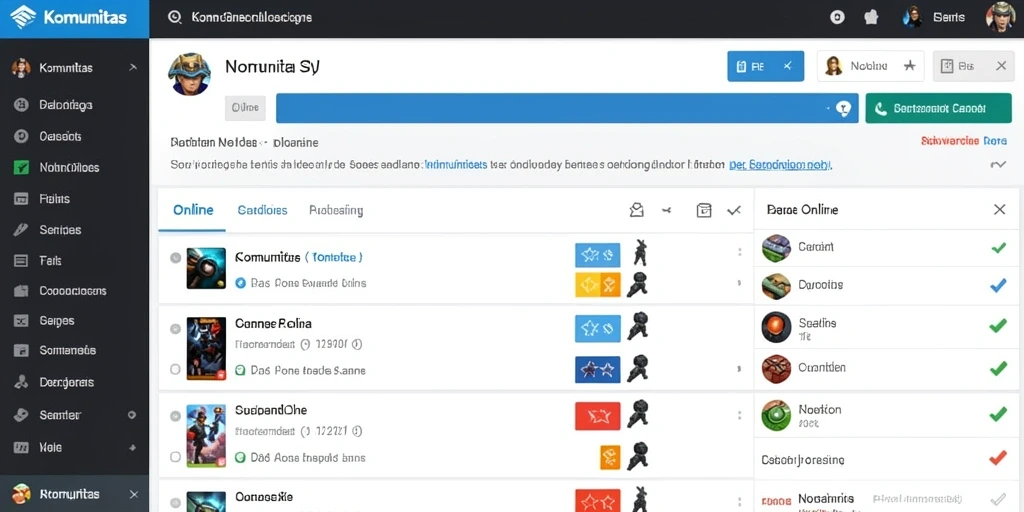Image resolution: width=1024 pixels, height=512 pixels.
Task: Select the Dengerers sidebar icon
Action: (x=21, y=382)
